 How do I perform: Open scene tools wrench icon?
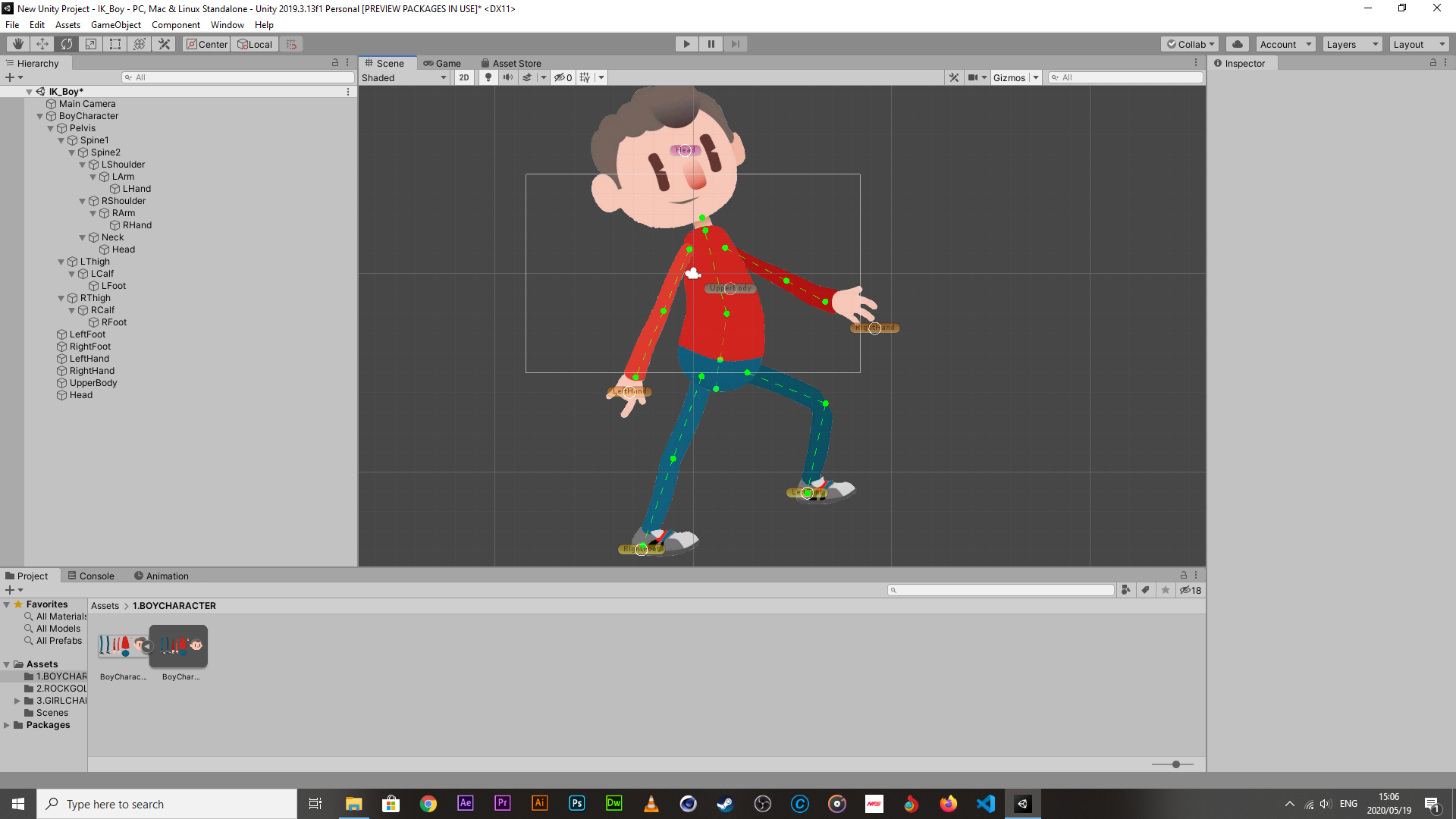[954, 77]
